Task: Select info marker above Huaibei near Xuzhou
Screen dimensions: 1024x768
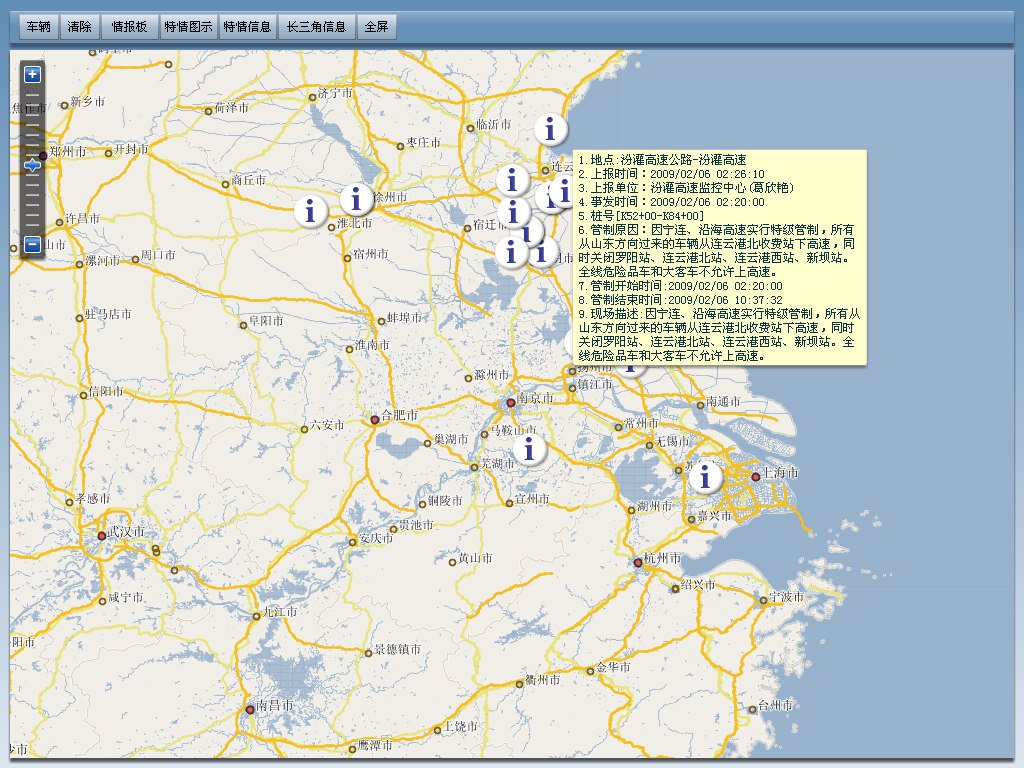Action: tap(356, 199)
